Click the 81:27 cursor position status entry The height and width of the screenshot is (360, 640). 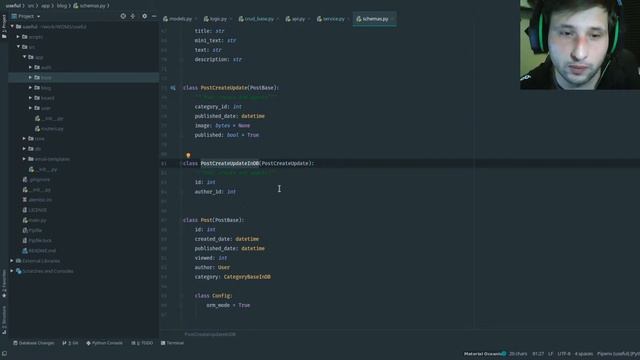[538, 354]
